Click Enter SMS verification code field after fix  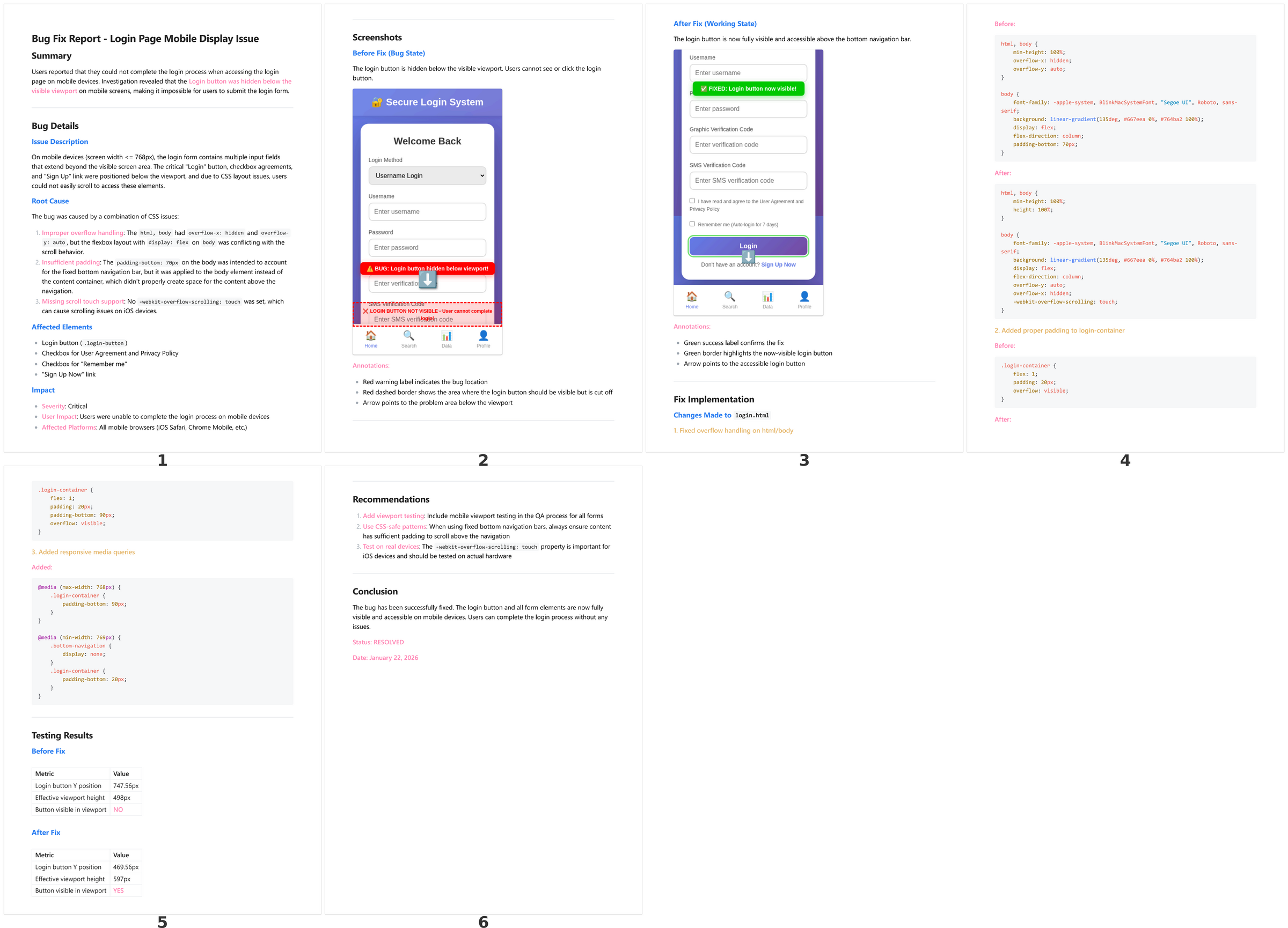click(748, 180)
